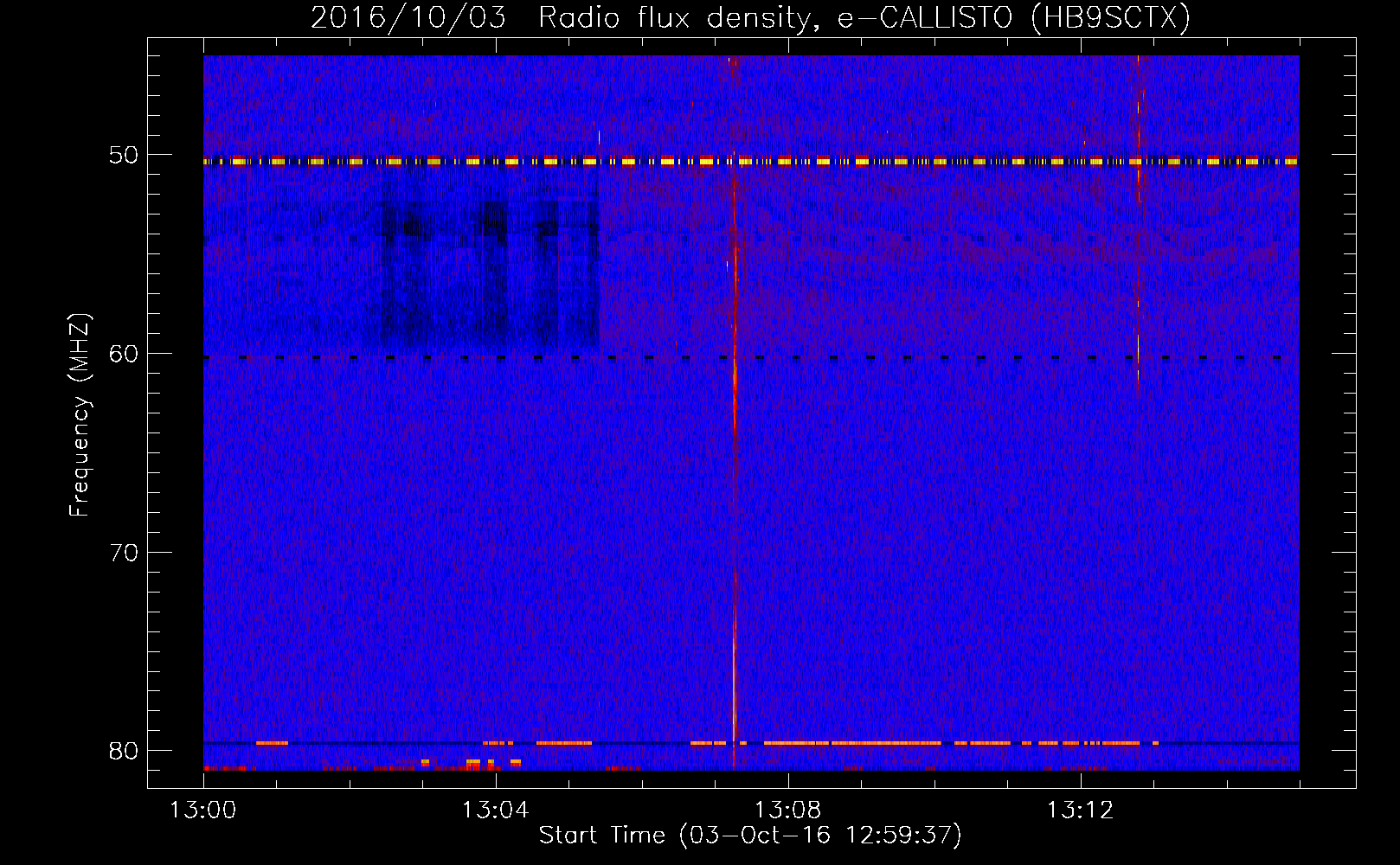Image resolution: width=1400 pixels, height=865 pixels.
Task: Select the 'Frequency (MHZ)' axis label
Action: [80, 415]
